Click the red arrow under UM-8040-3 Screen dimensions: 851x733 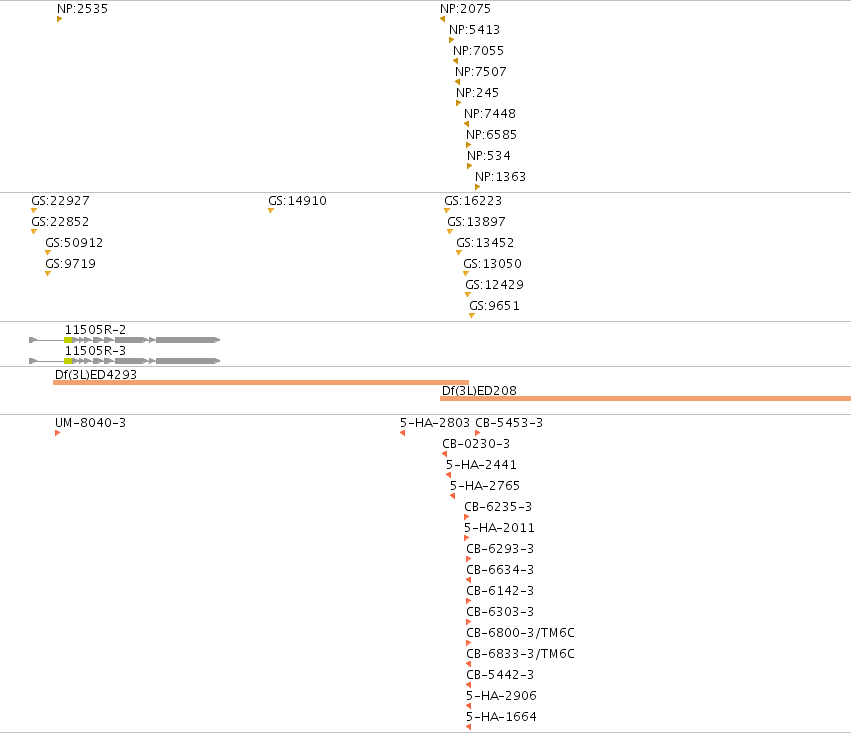(58, 433)
